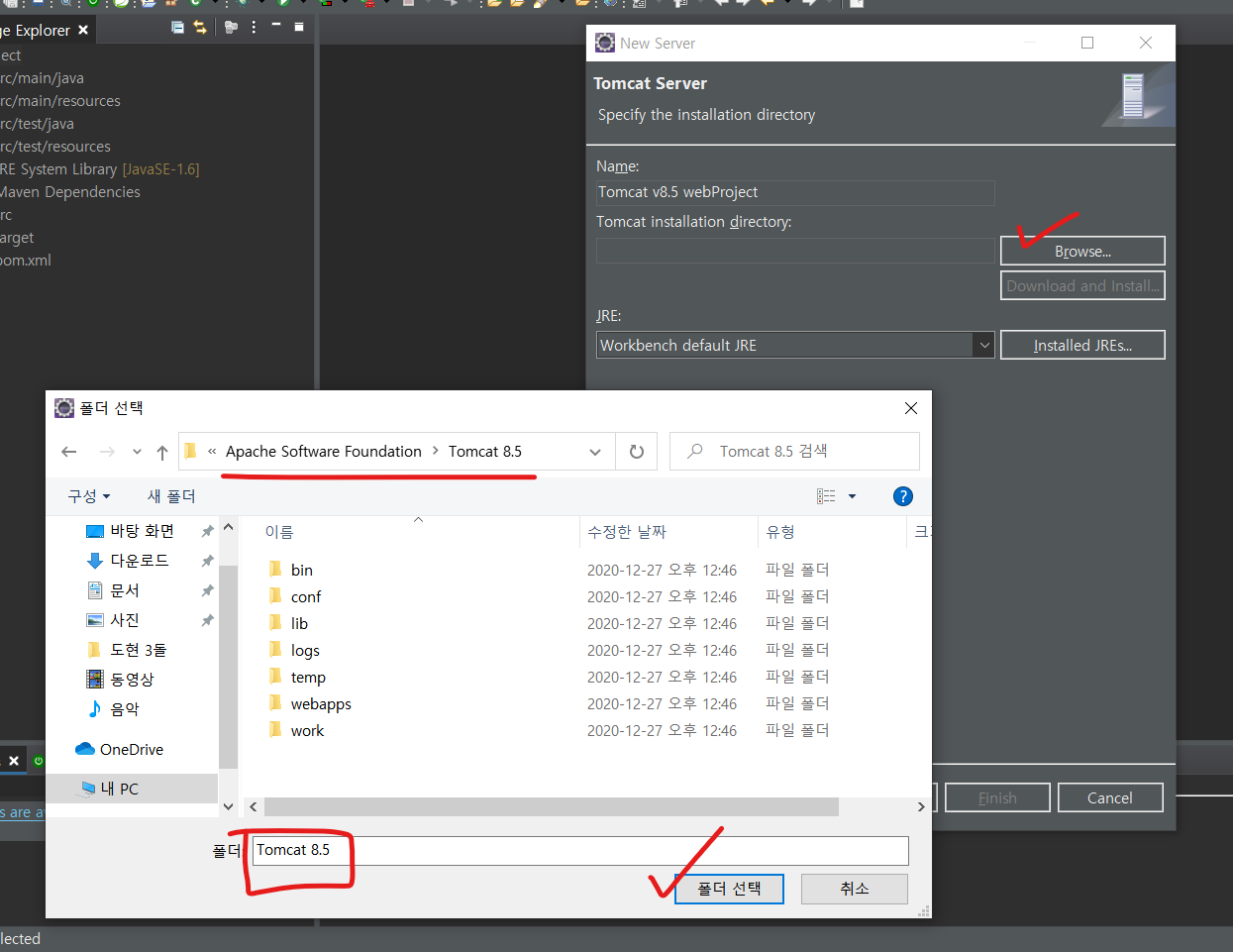Open 사진 in the navigation pane

pyautogui.click(x=124, y=620)
